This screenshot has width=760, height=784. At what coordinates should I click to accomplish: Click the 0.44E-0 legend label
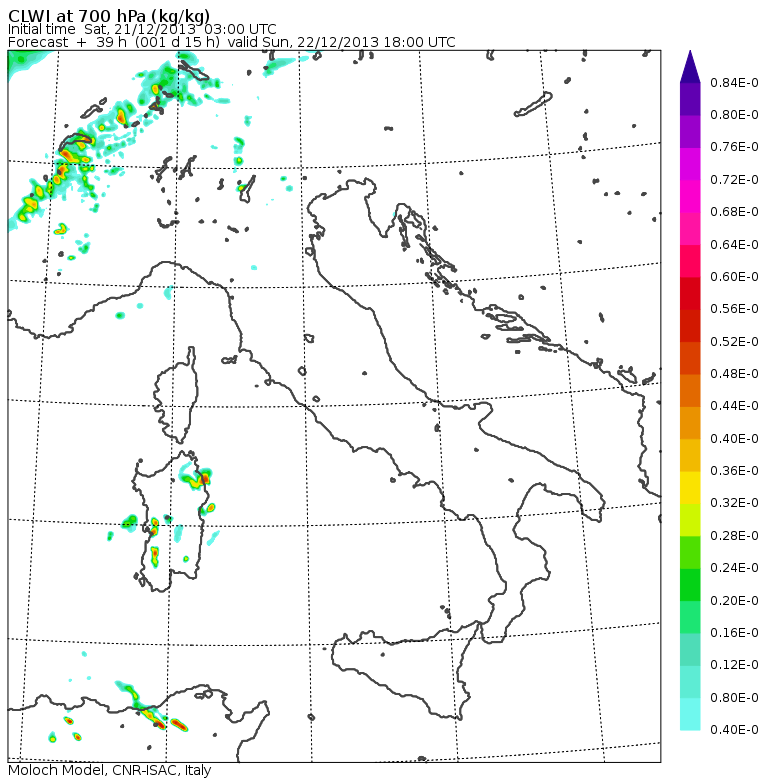pyautogui.click(x=734, y=406)
